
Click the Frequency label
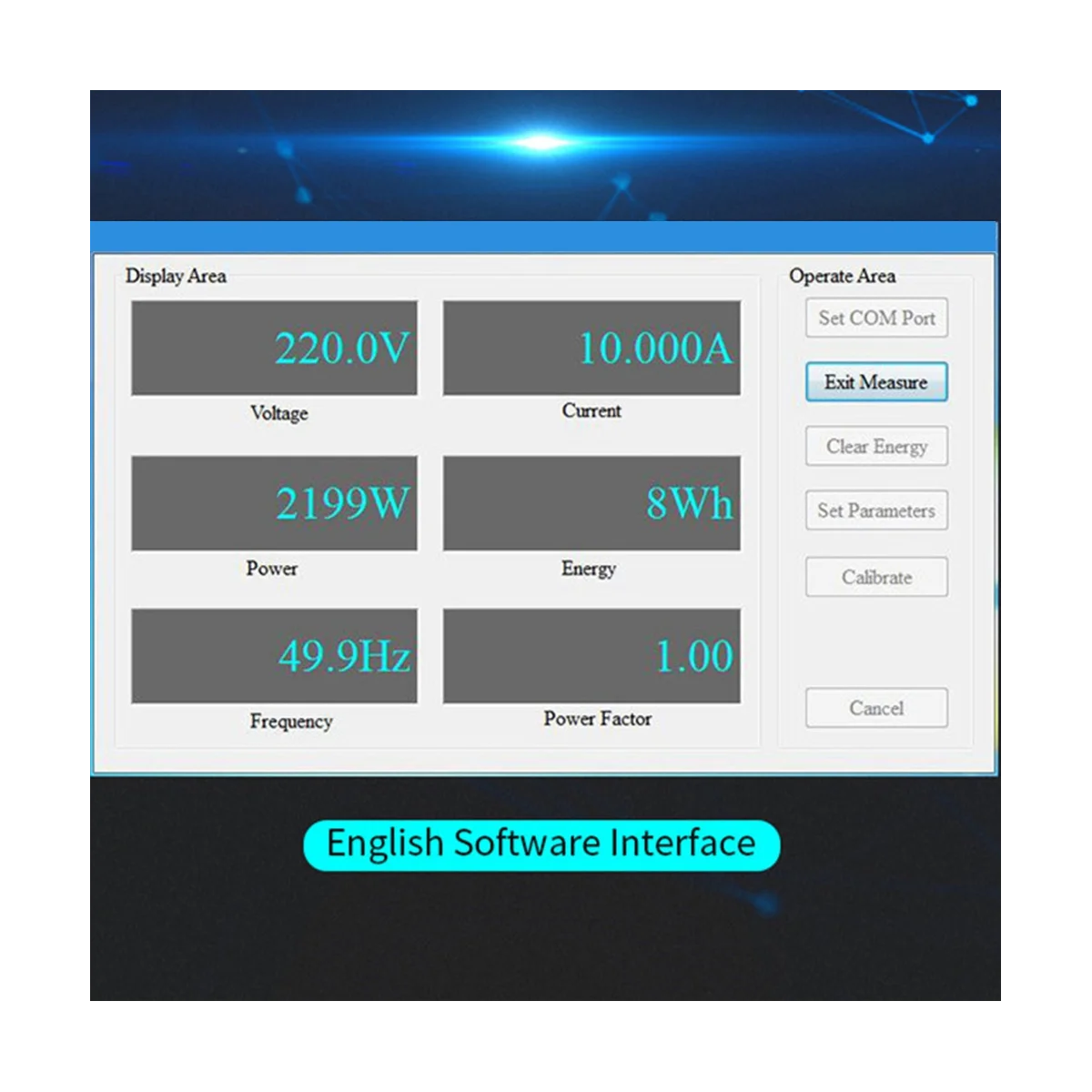click(x=291, y=722)
